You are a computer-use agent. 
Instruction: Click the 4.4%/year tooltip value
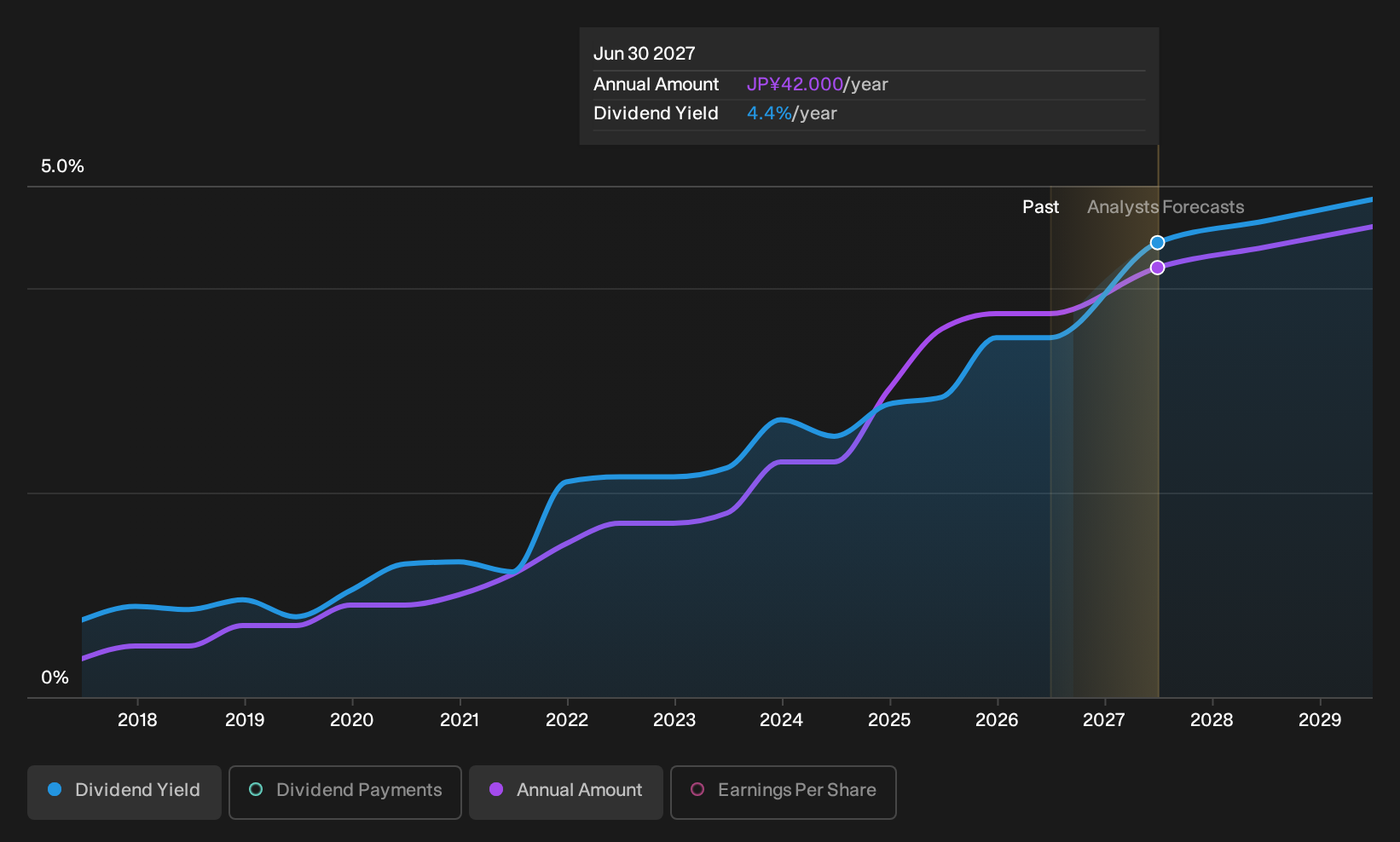[792, 113]
